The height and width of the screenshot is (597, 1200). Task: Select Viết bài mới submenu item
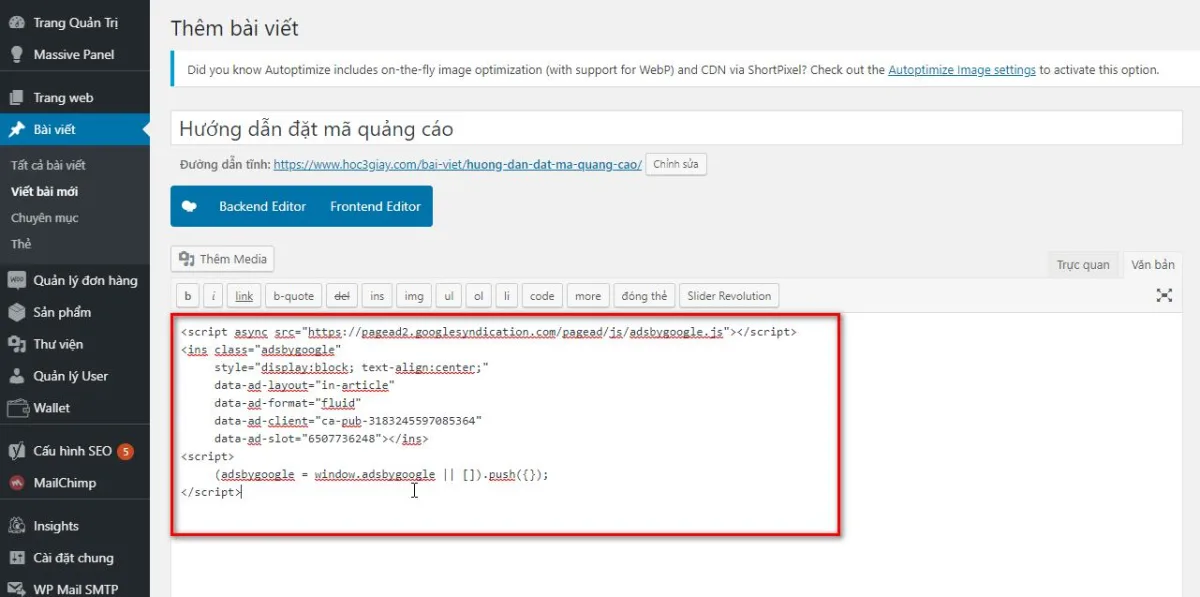tap(44, 191)
